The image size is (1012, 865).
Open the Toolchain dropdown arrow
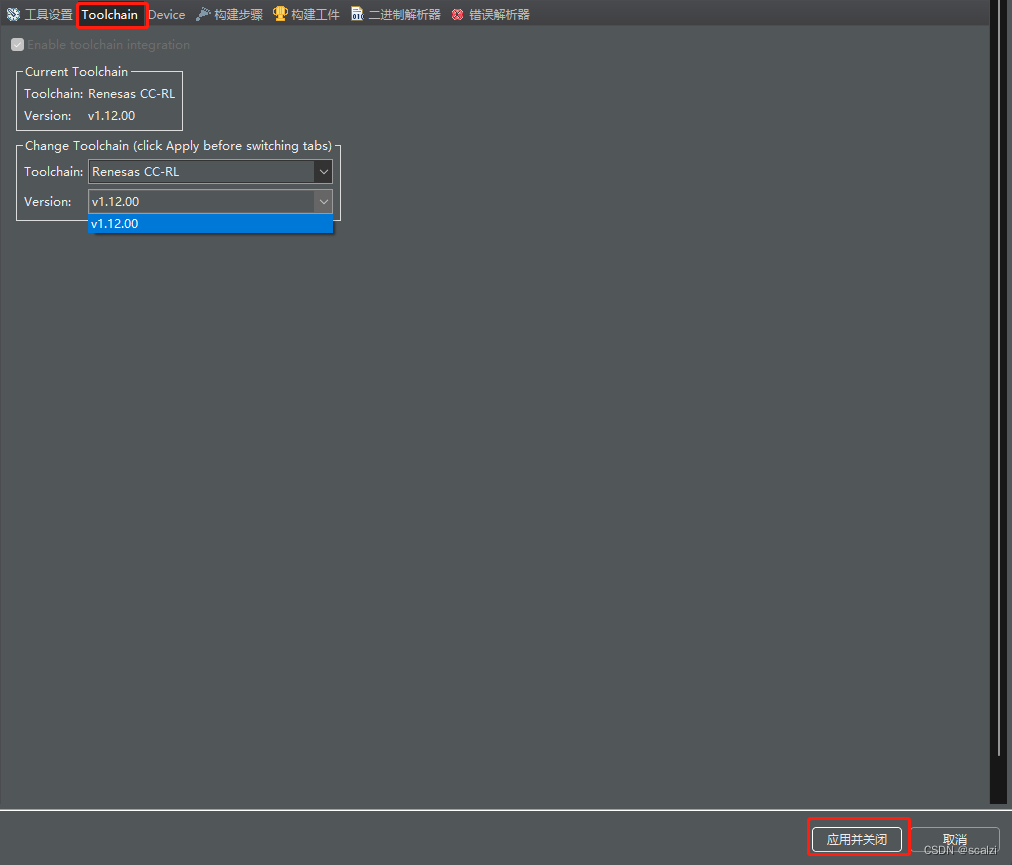tap(323, 171)
